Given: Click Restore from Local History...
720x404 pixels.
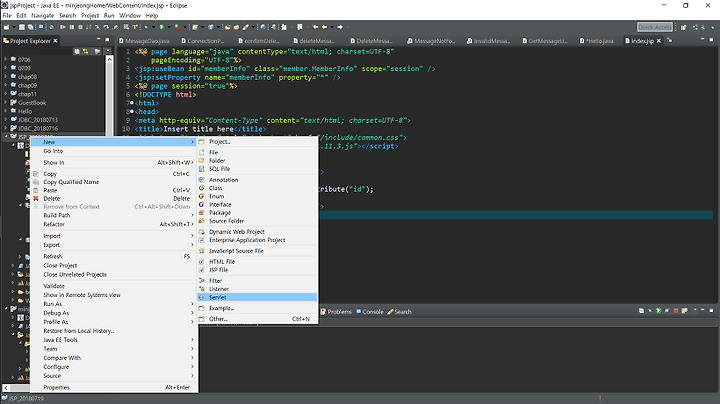Looking at the screenshot, I should tap(114, 331).
